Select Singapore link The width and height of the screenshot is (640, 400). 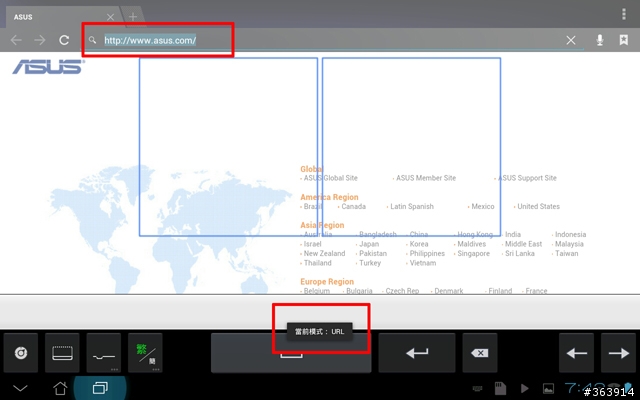tap(473, 253)
